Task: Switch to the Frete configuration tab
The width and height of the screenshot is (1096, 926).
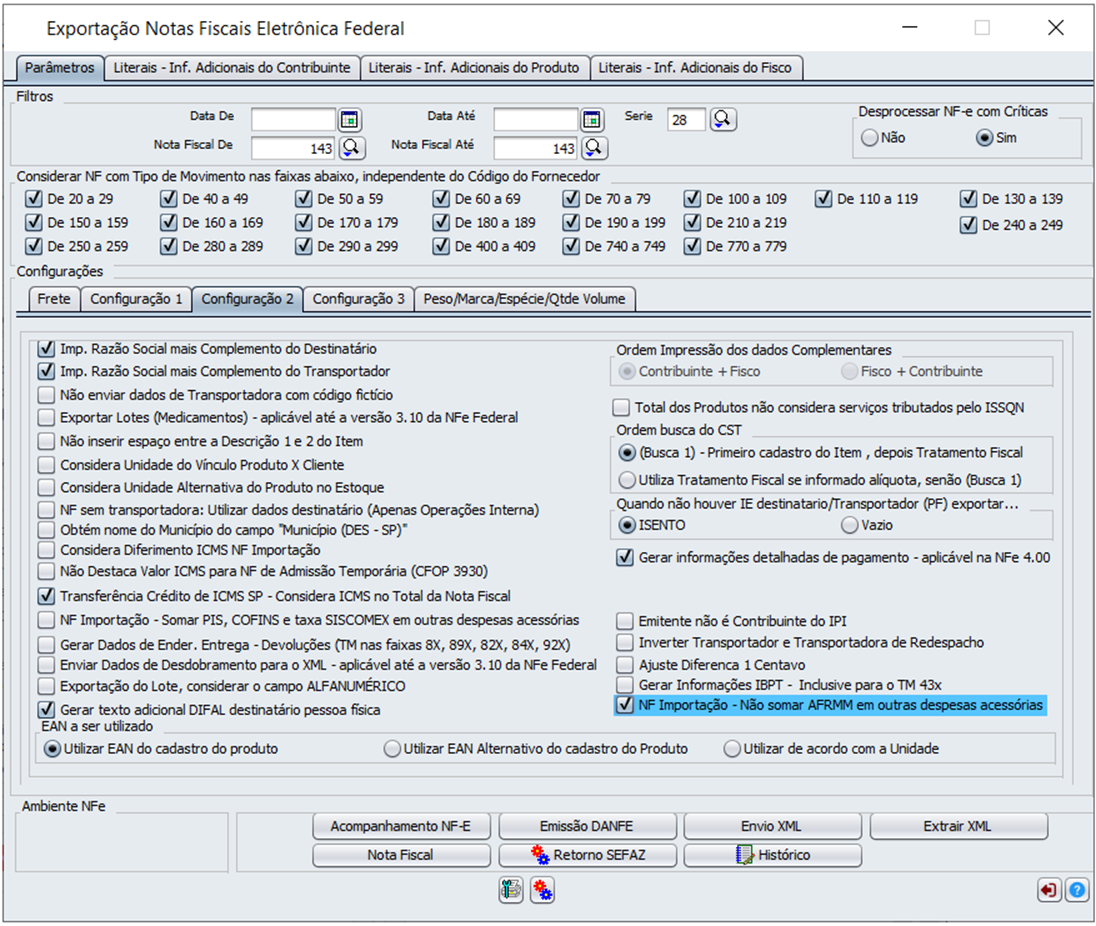Action: point(54,299)
